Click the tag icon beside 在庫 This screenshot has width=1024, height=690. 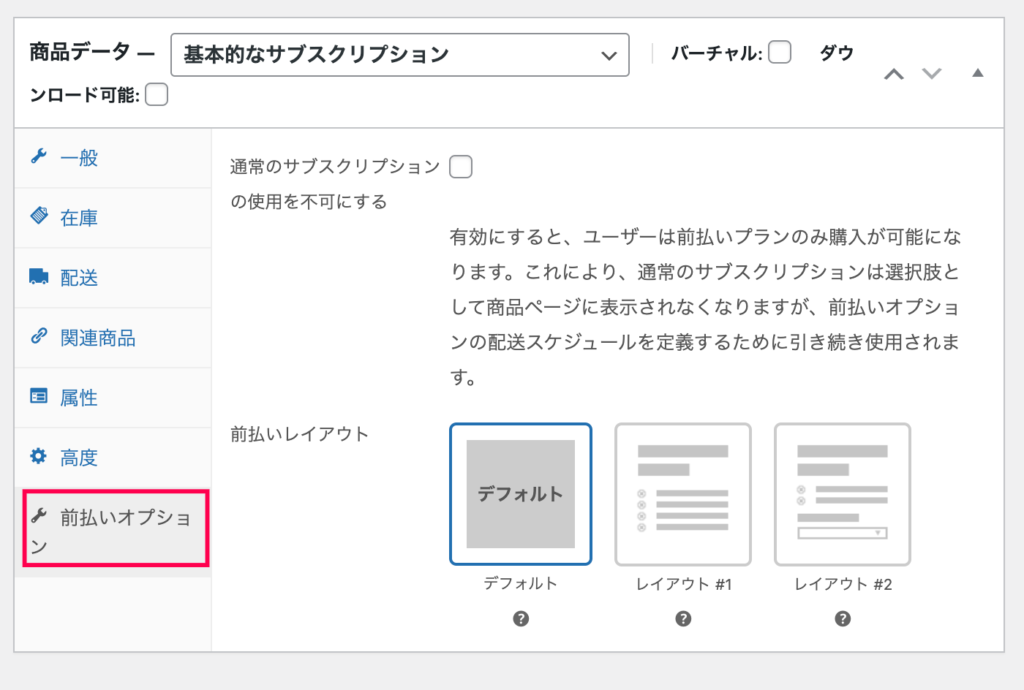coord(39,215)
